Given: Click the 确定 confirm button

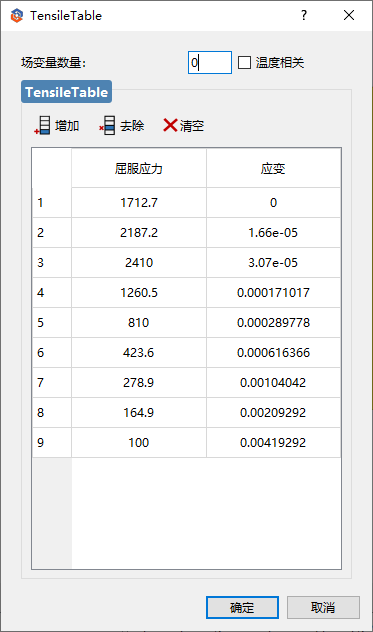Looking at the screenshot, I should (242, 607).
